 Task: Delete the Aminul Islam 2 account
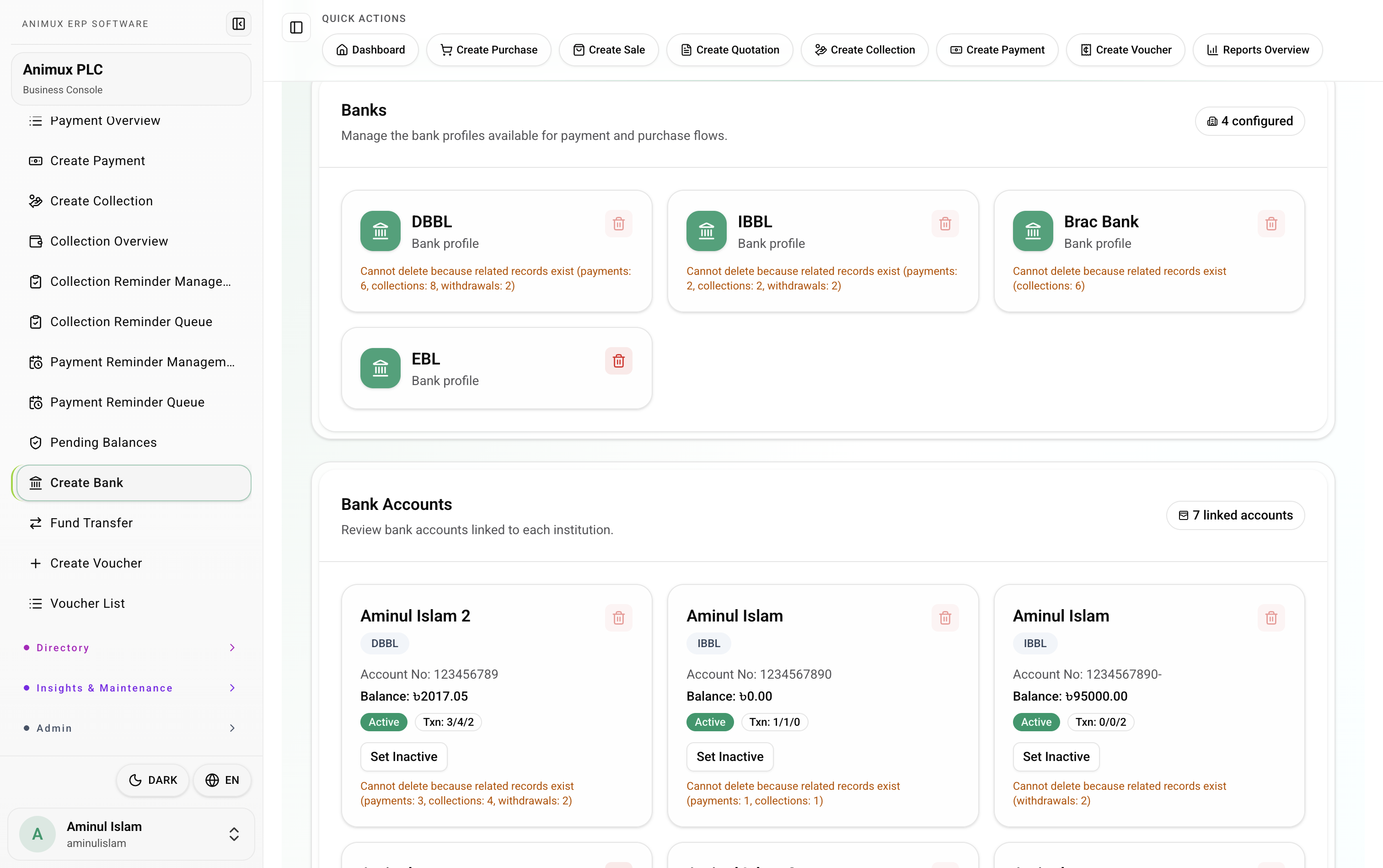pyautogui.click(x=618, y=618)
